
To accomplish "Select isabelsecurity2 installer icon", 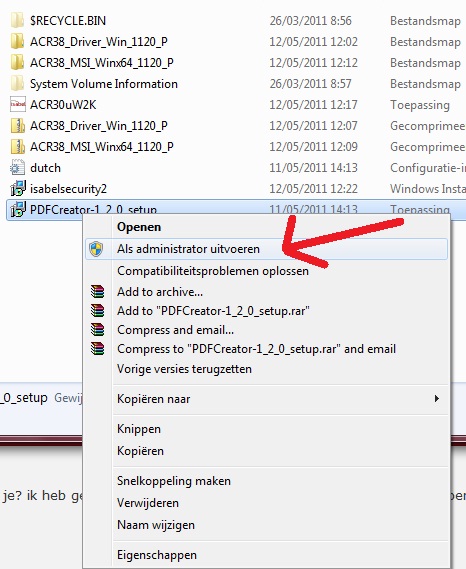I will (17, 189).
